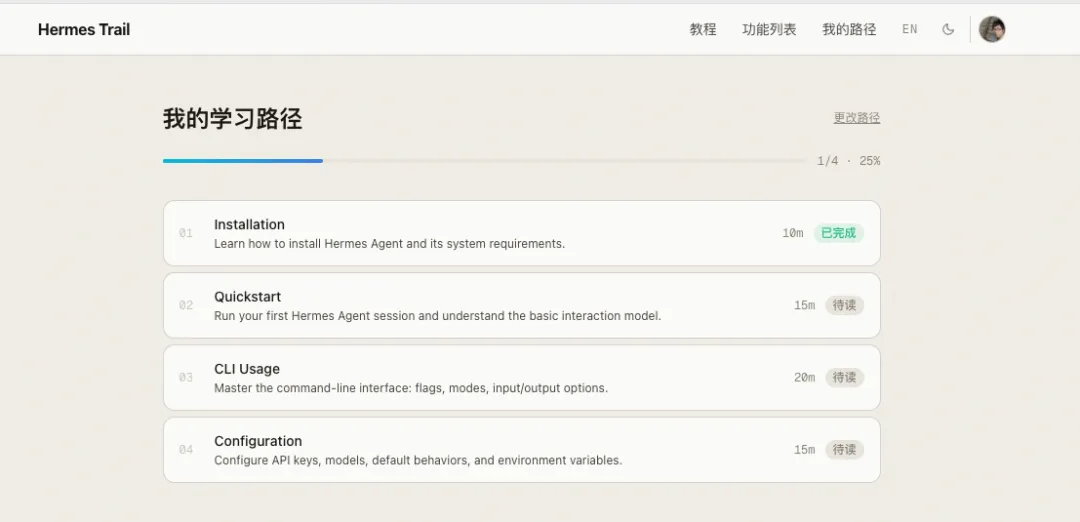Click description 'Run your first Hermes Agent session'

pyautogui.click(x=437, y=316)
